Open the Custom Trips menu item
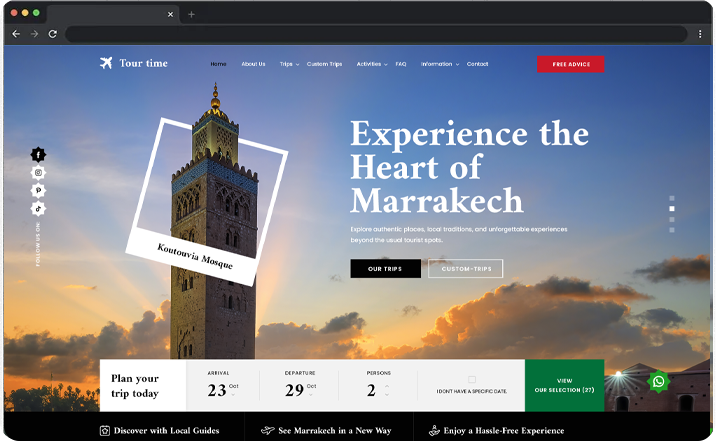The height and width of the screenshot is (441, 716). tap(324, 64)
